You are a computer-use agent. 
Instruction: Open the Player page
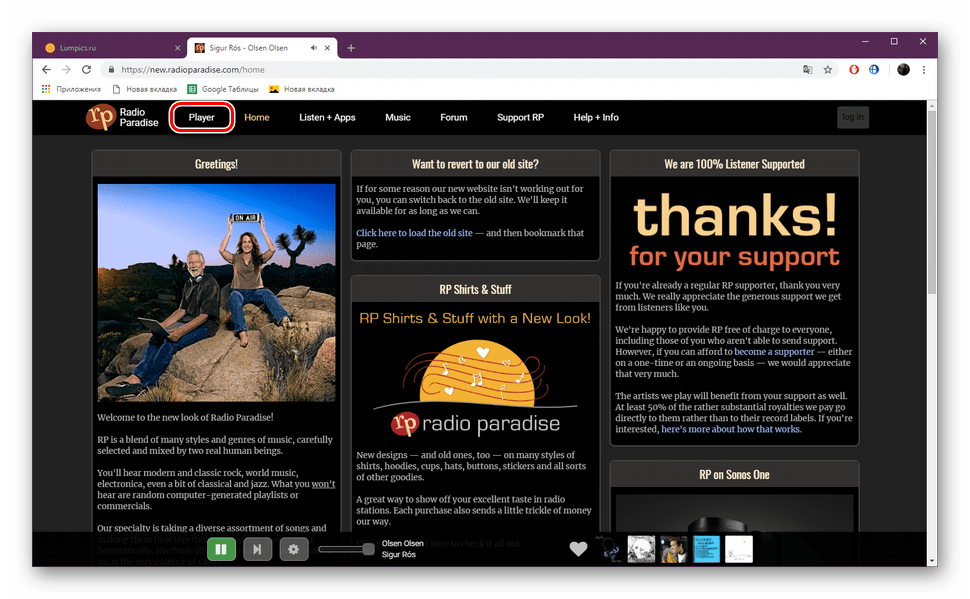202,117
